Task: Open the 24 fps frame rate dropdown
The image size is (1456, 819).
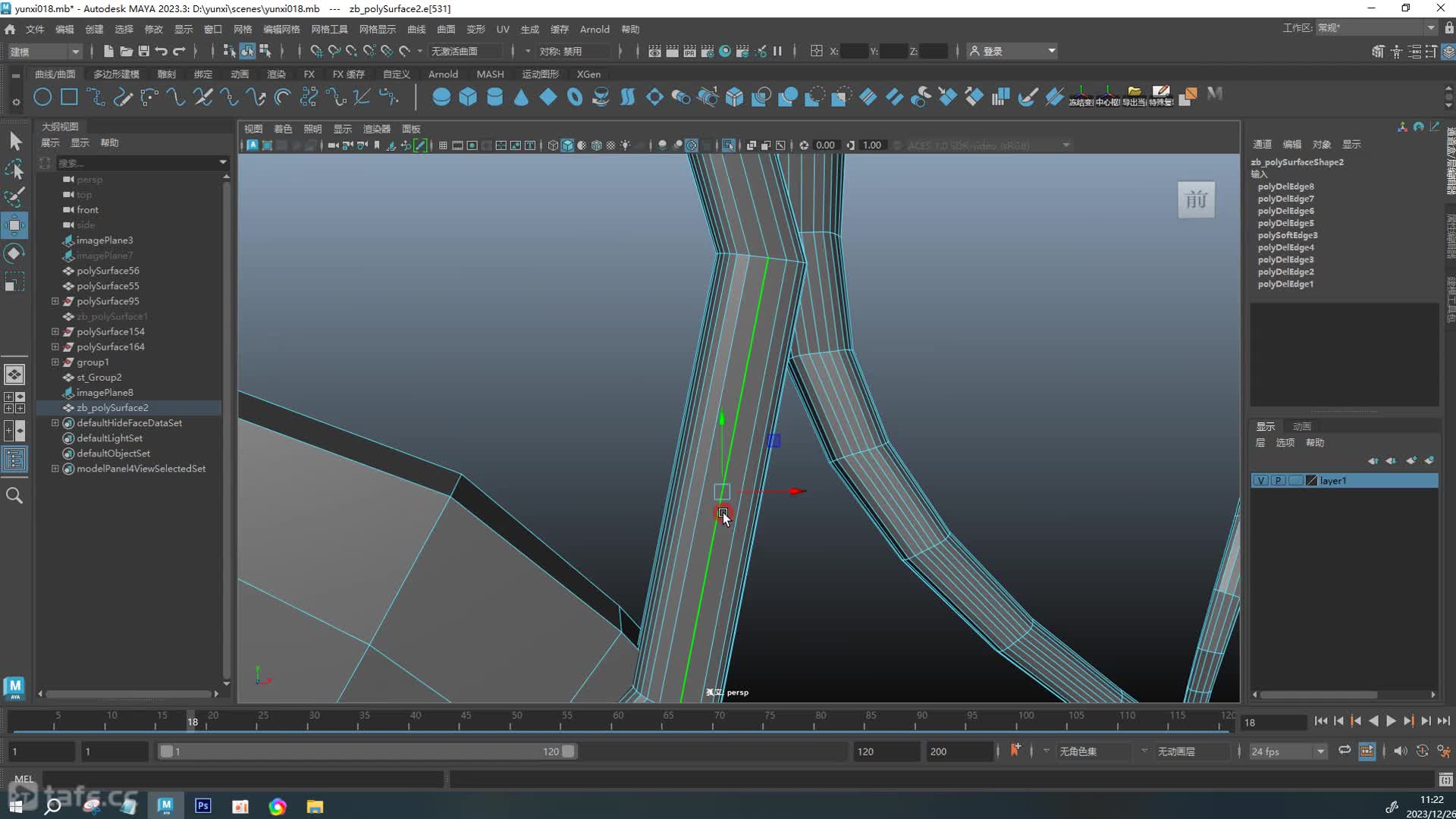Action: 1288,752
